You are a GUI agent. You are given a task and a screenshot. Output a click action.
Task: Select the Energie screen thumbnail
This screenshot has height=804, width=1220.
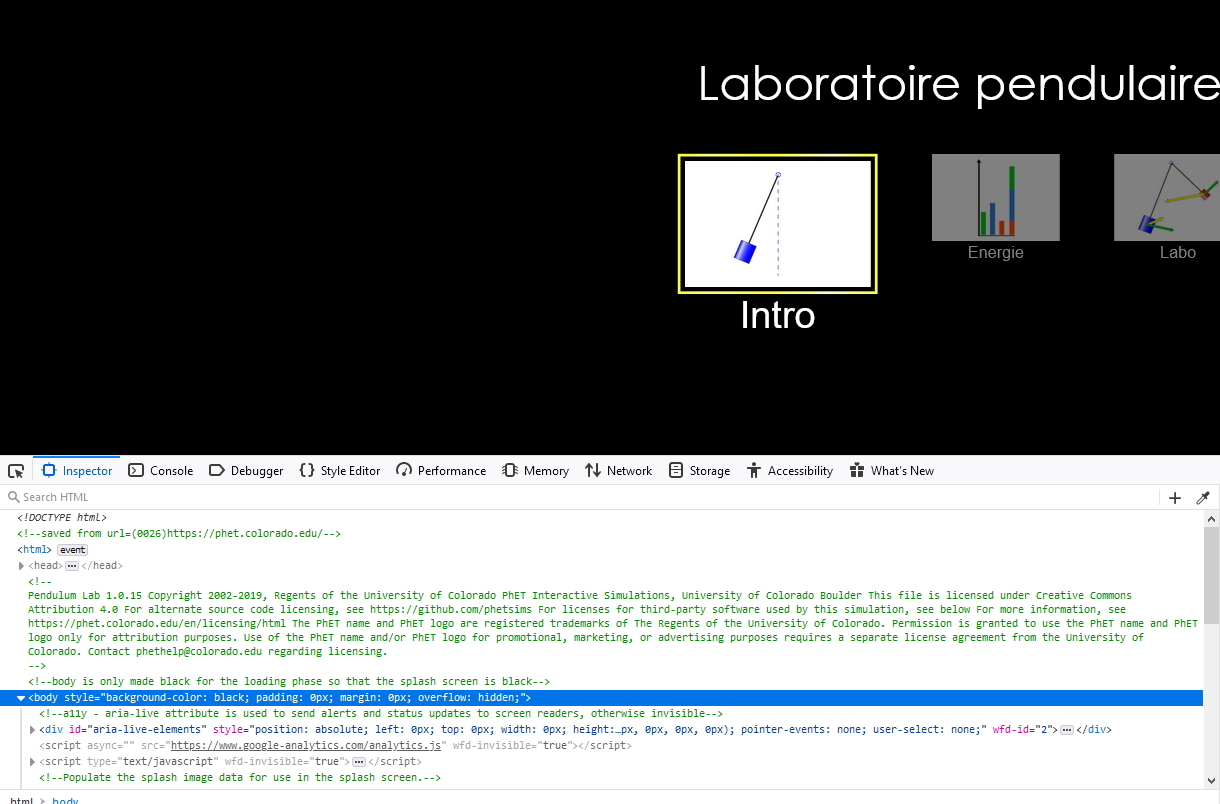pyautogui.click(x=996, y=197)
